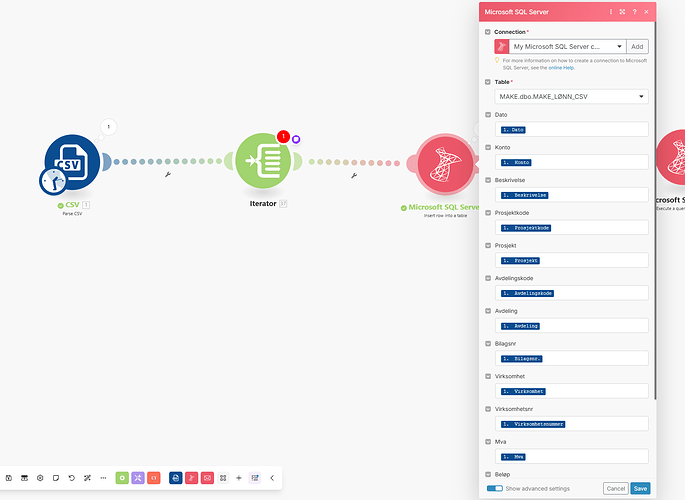Click the wrench between CSV and Iterator
685x500 pixels.
[x=168, y=175]
